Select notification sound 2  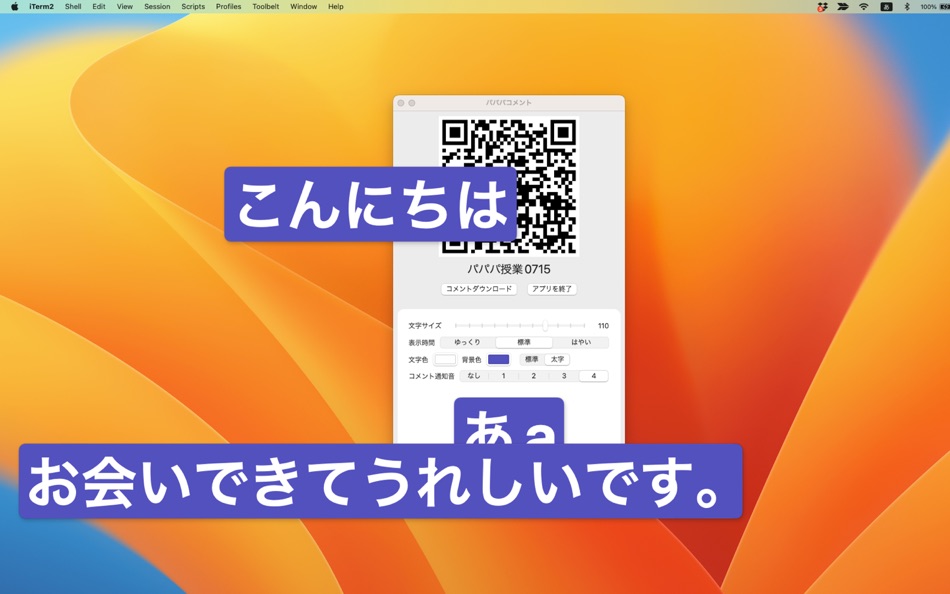click(x=534, y=376)
